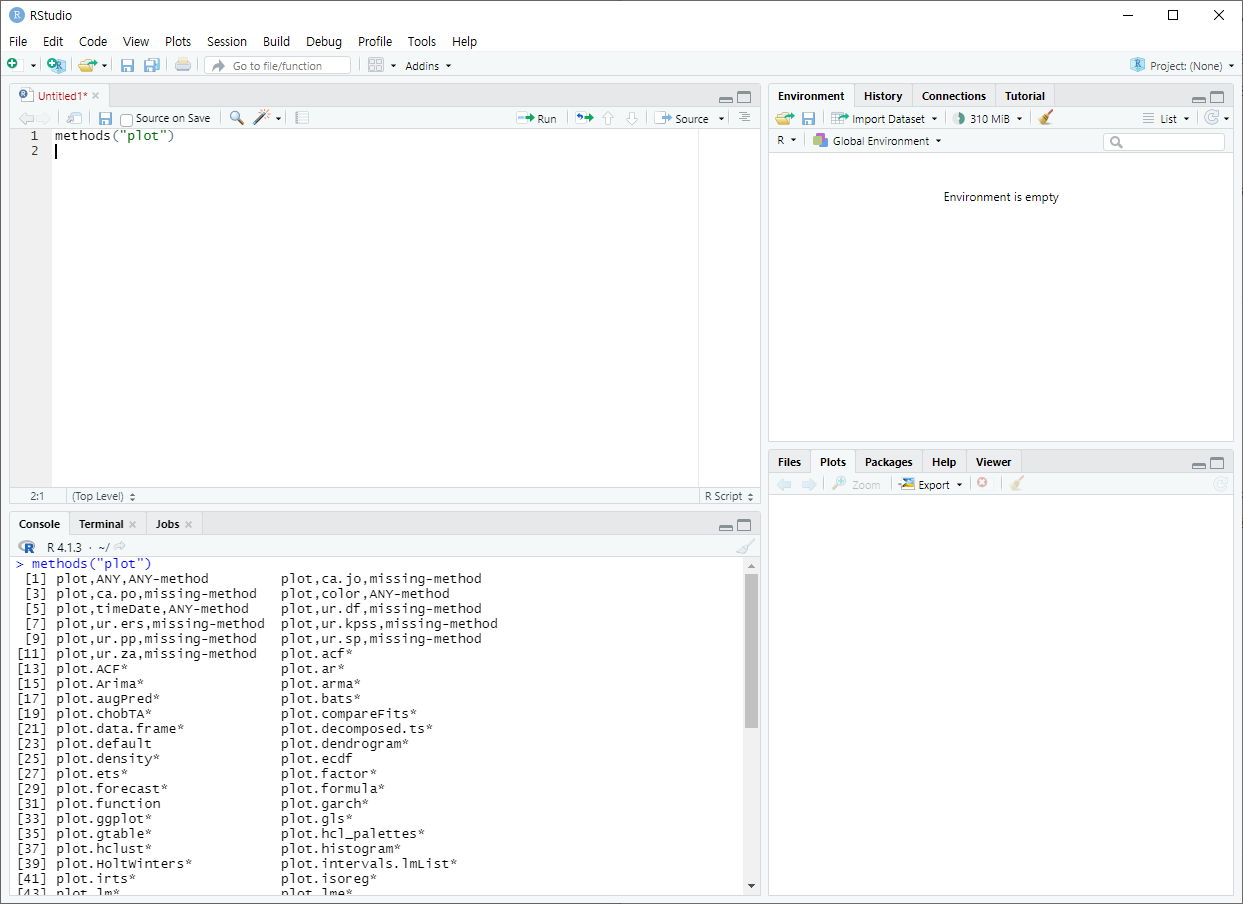The width and height of the screenshot is (1243, 904).
Task: Open the Files tab
Action: [790, 462]
